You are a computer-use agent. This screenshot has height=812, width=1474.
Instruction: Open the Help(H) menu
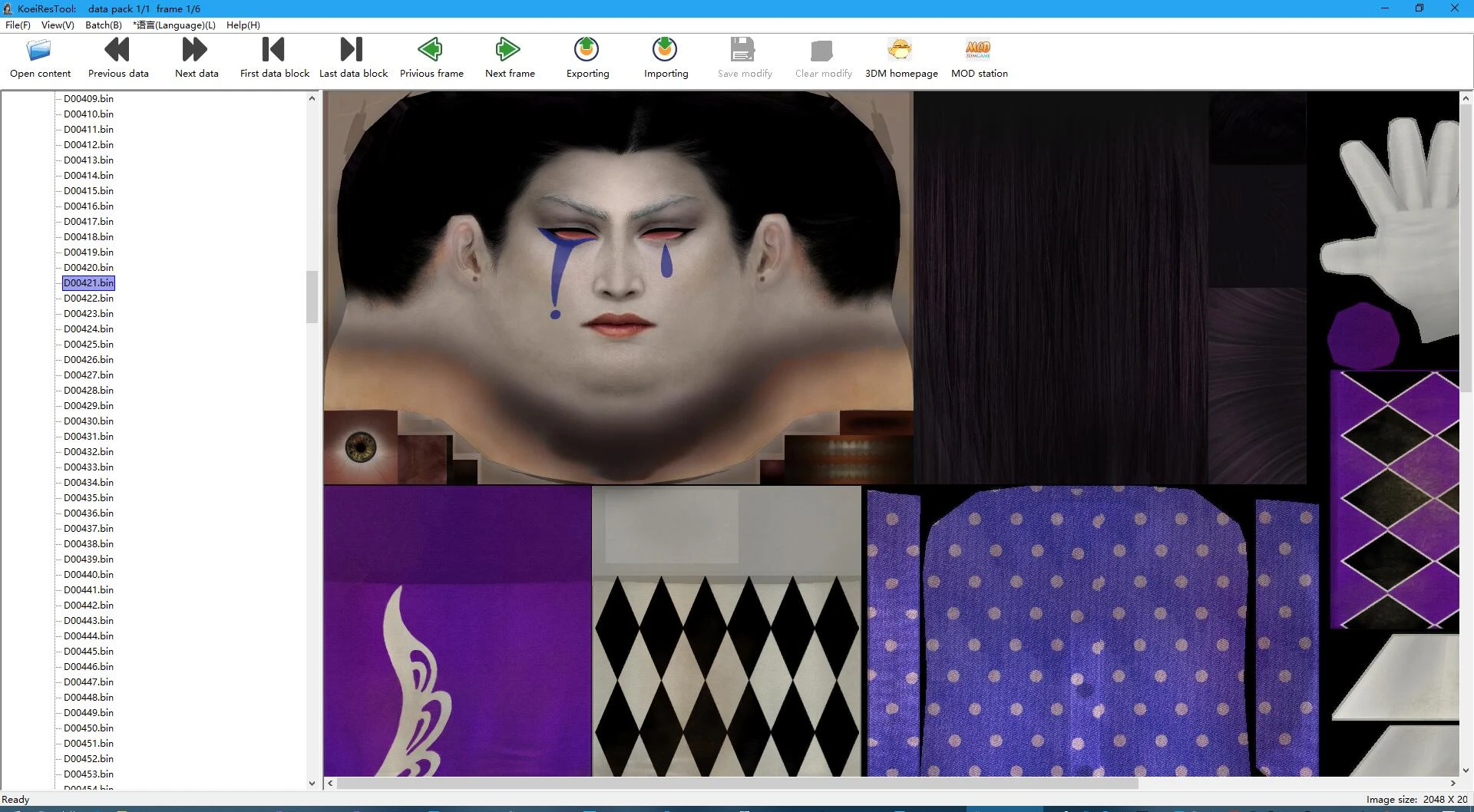(243, 25)
